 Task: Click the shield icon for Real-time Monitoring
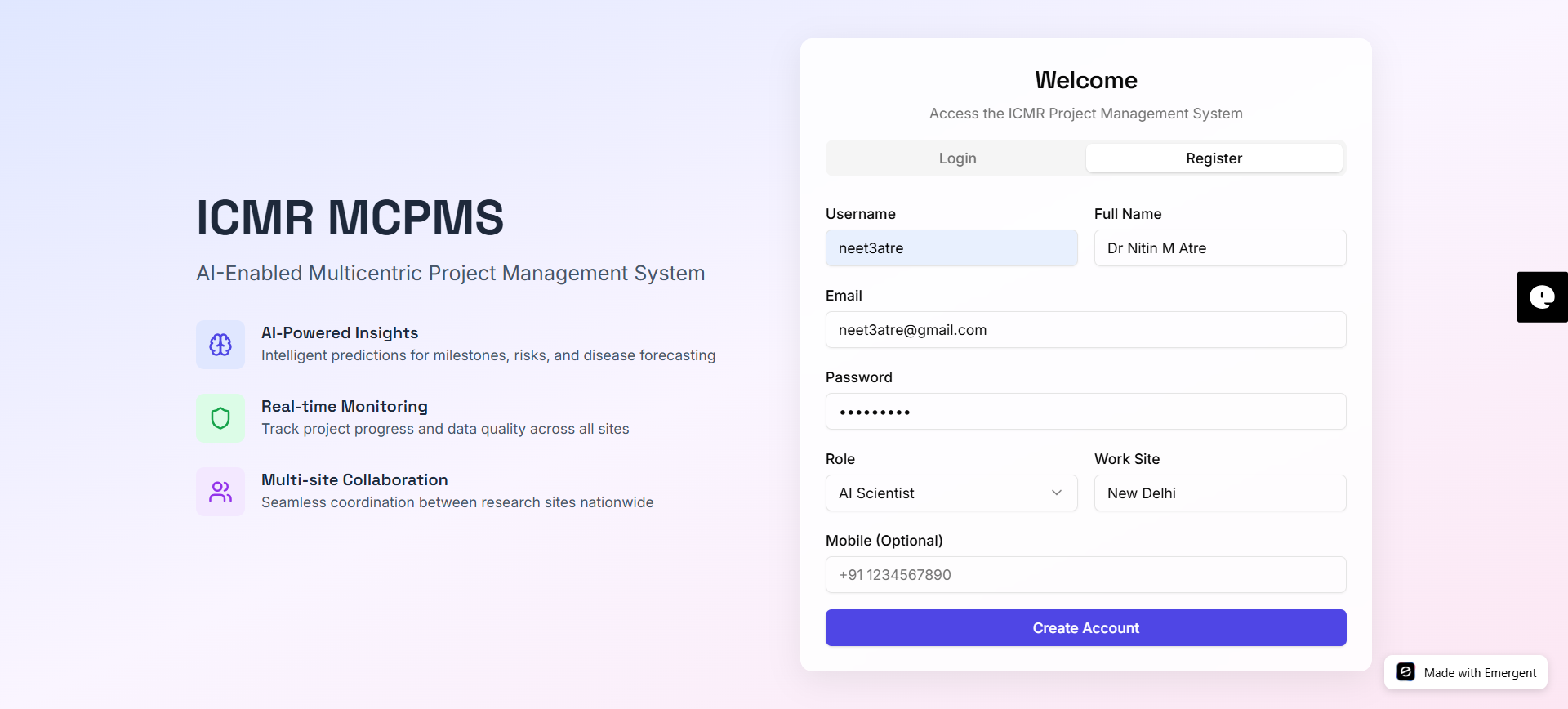(x=220, y=418)
